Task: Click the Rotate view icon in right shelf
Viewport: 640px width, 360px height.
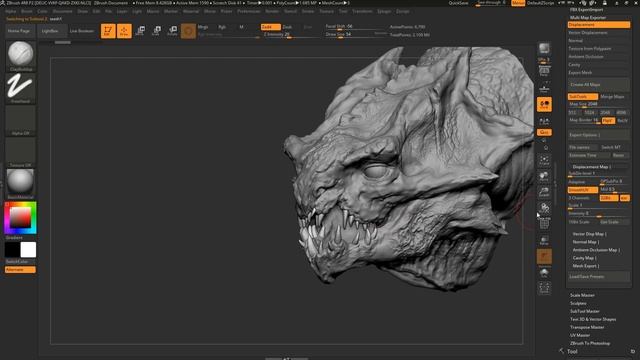Action: (x=544, y=208)
